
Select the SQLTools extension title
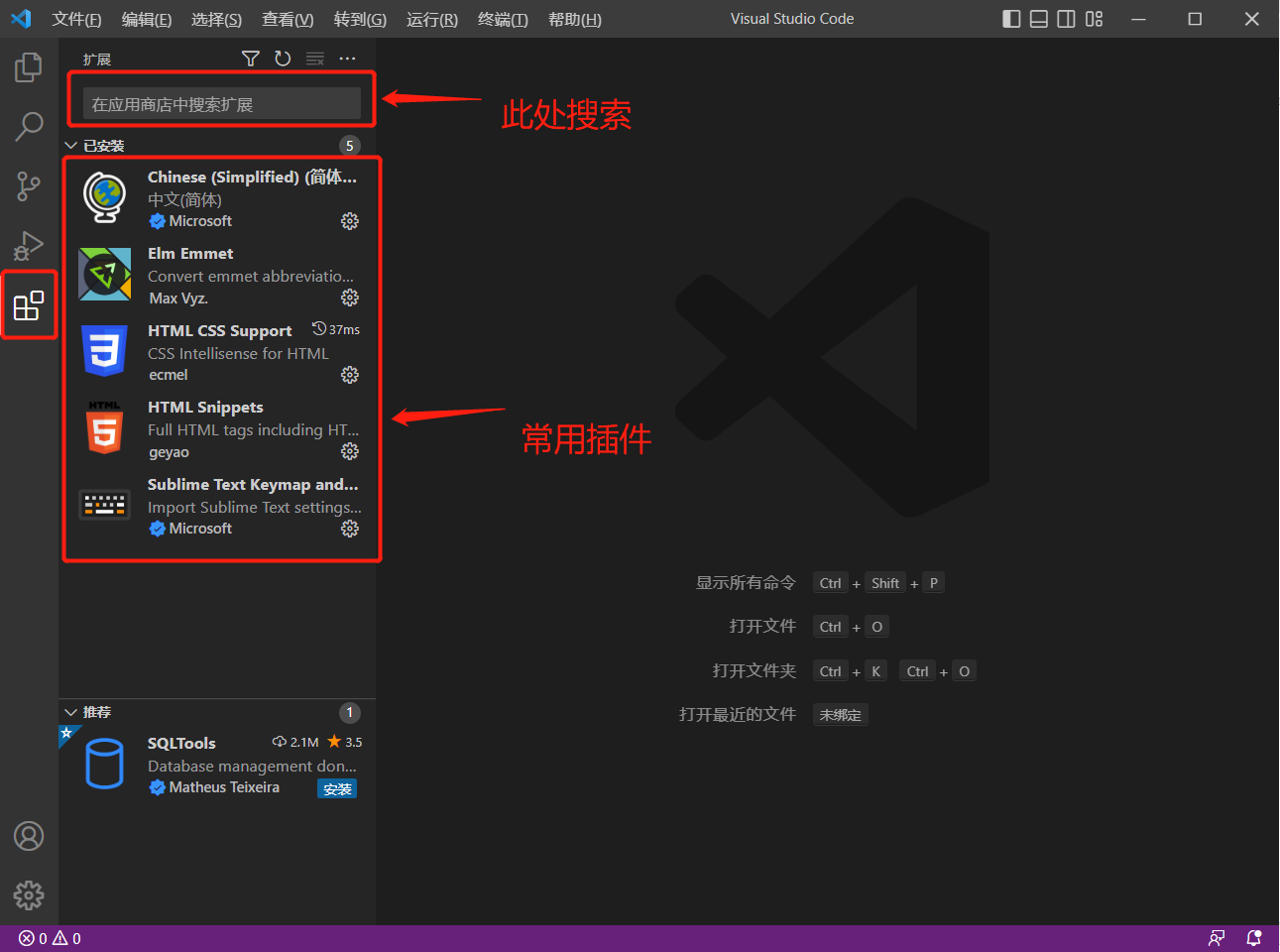[x=181, y=743]
